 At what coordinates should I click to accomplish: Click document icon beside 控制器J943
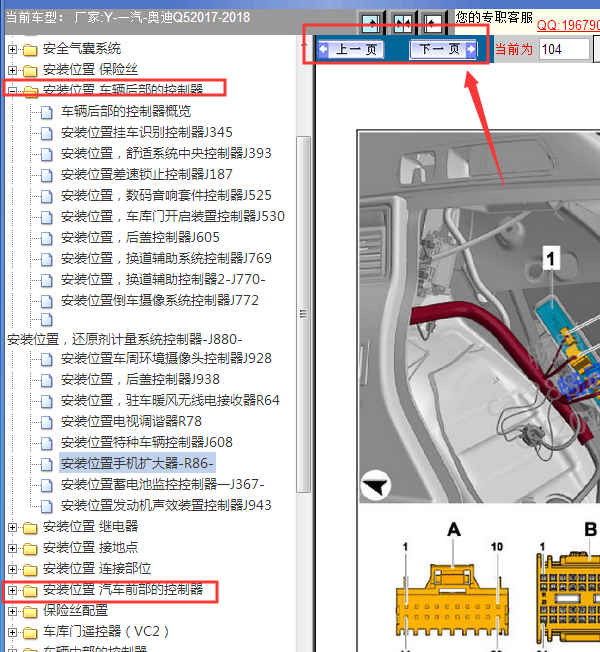tap(47, 506)
